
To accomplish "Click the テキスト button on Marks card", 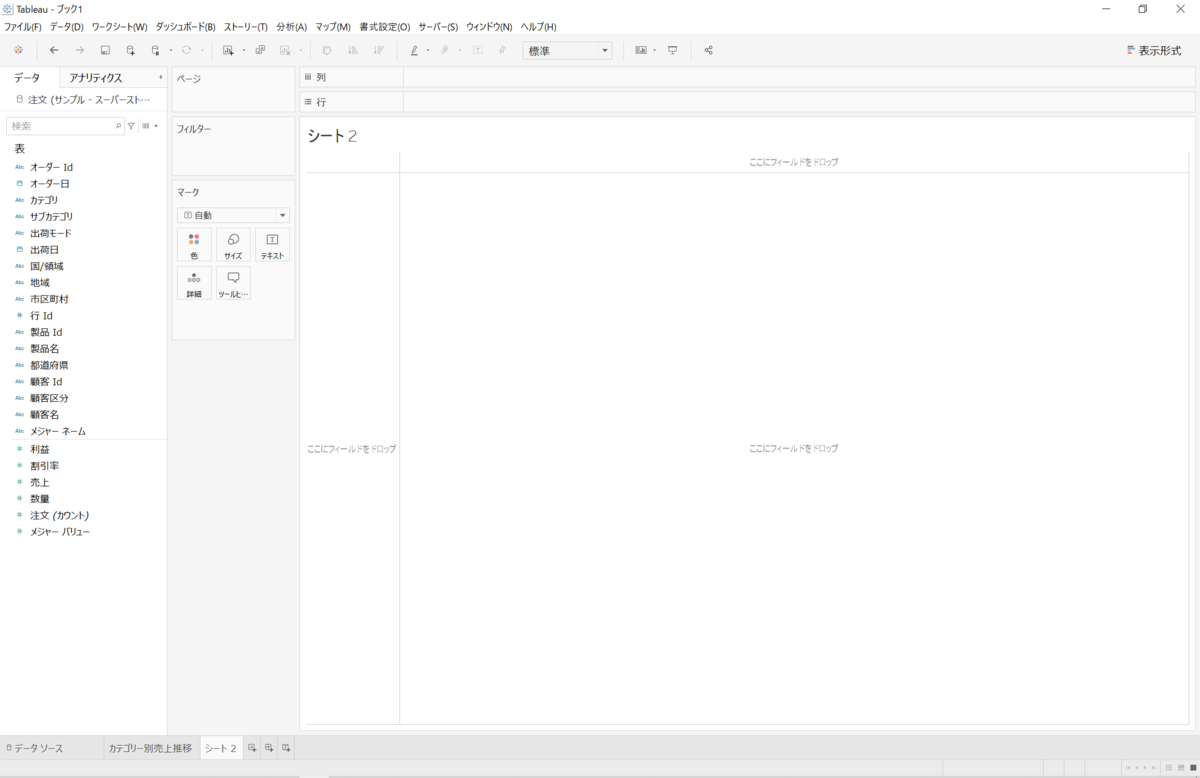I will point(272,245).
